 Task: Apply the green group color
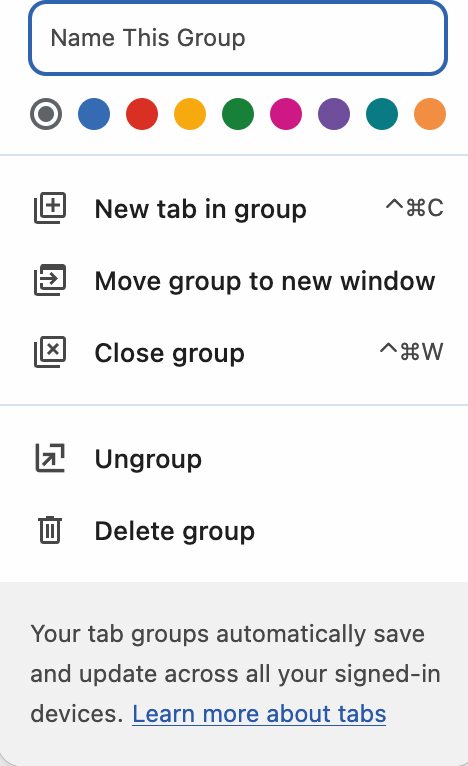[238, 114]
